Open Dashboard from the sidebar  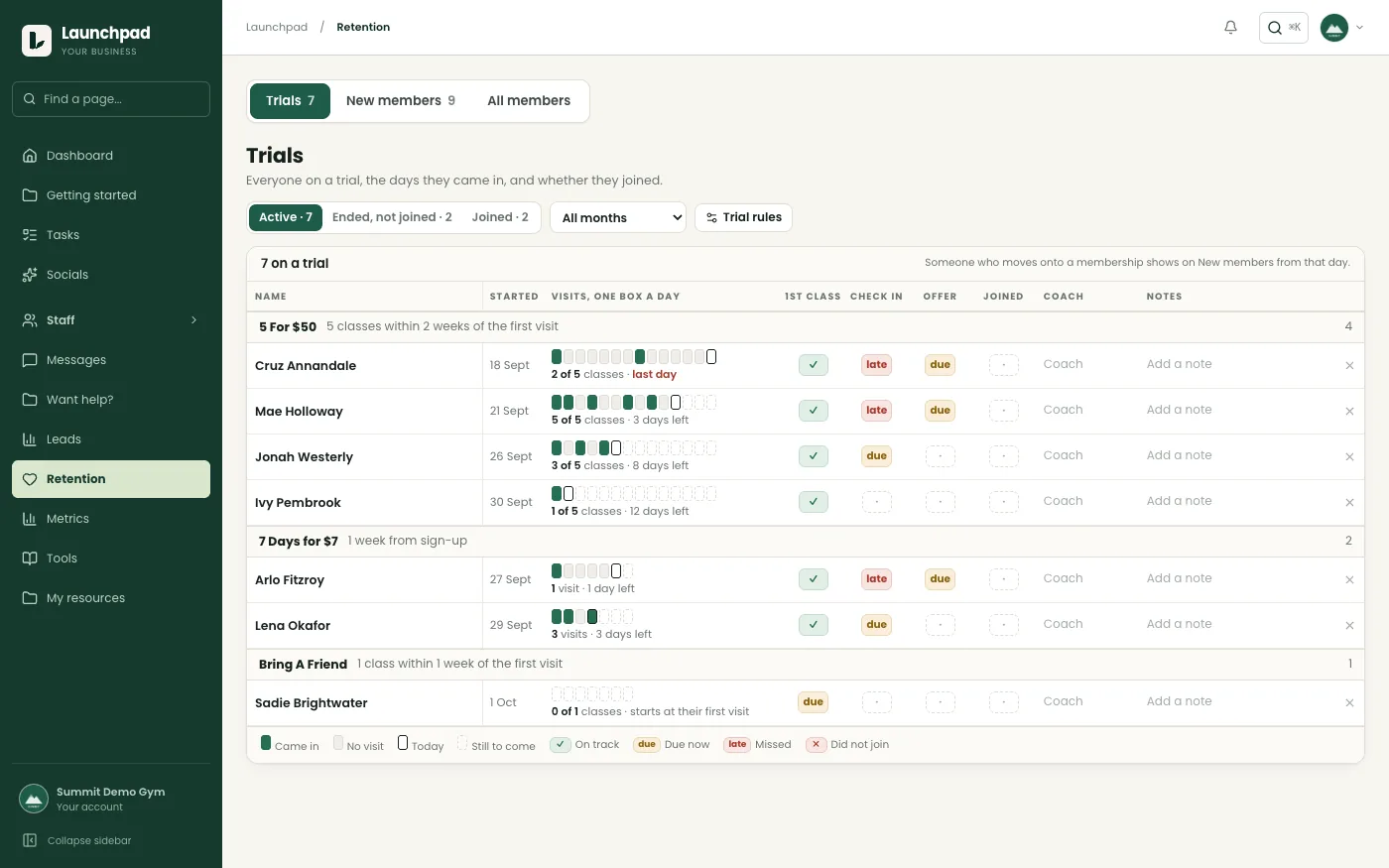pos(111,156)
